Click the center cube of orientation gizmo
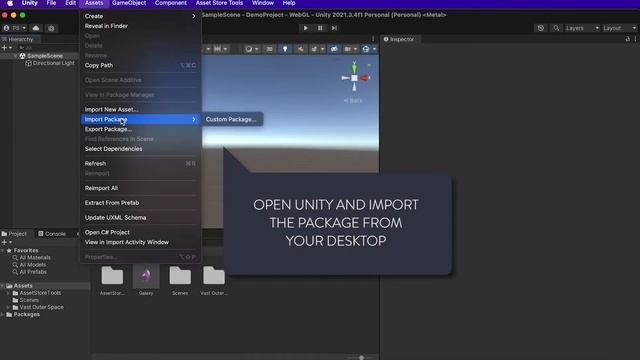Viewport: 640px width, 360px height. (x=354, y=78)
